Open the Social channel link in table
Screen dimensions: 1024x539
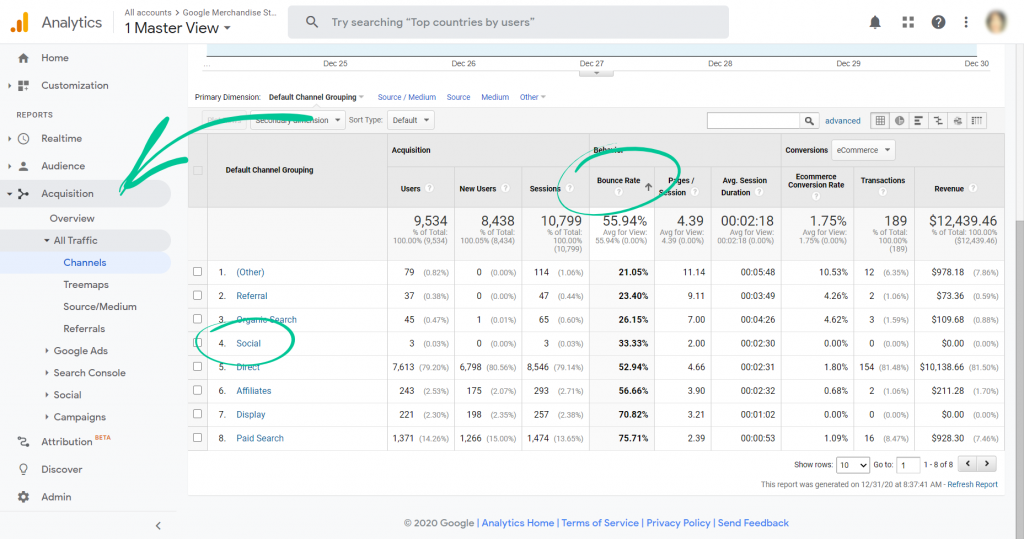tap(248, 343)
